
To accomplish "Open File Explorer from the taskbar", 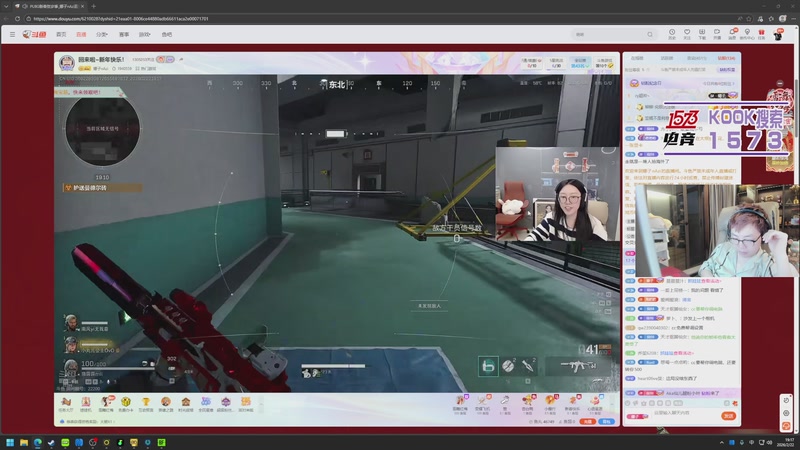I will pos(24,442).
